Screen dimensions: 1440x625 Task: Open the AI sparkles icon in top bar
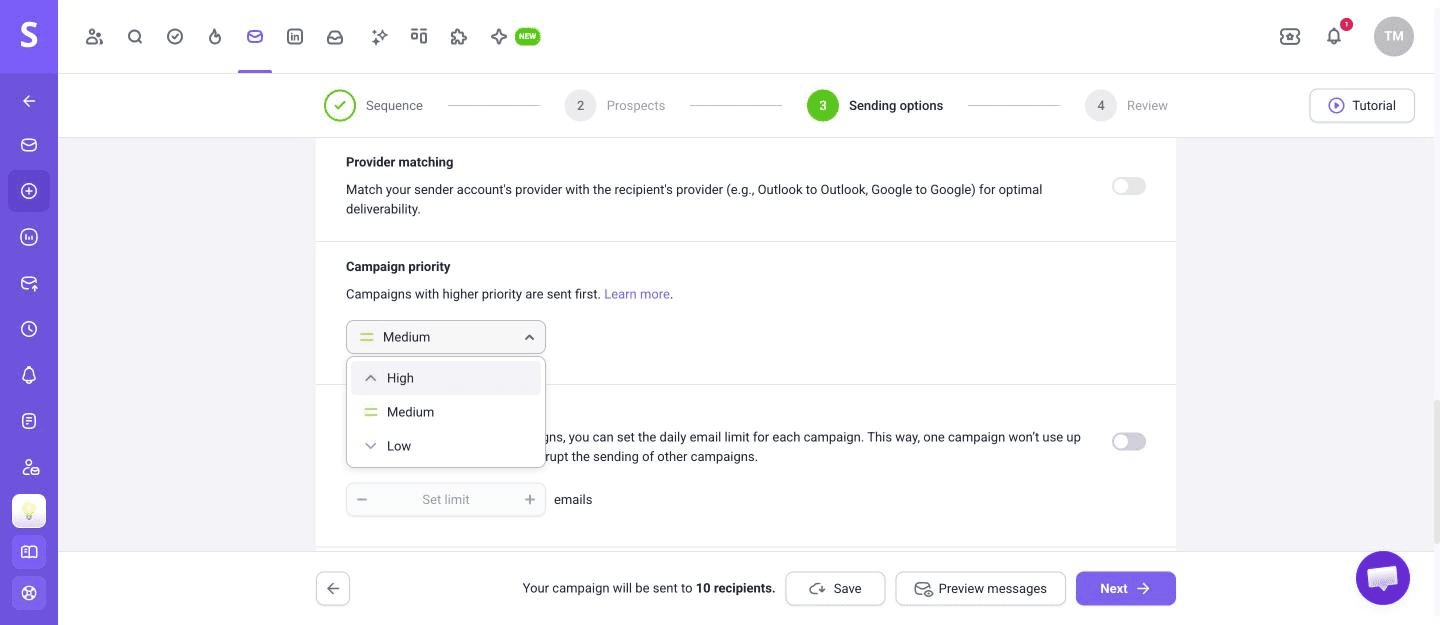pos(379,37)
